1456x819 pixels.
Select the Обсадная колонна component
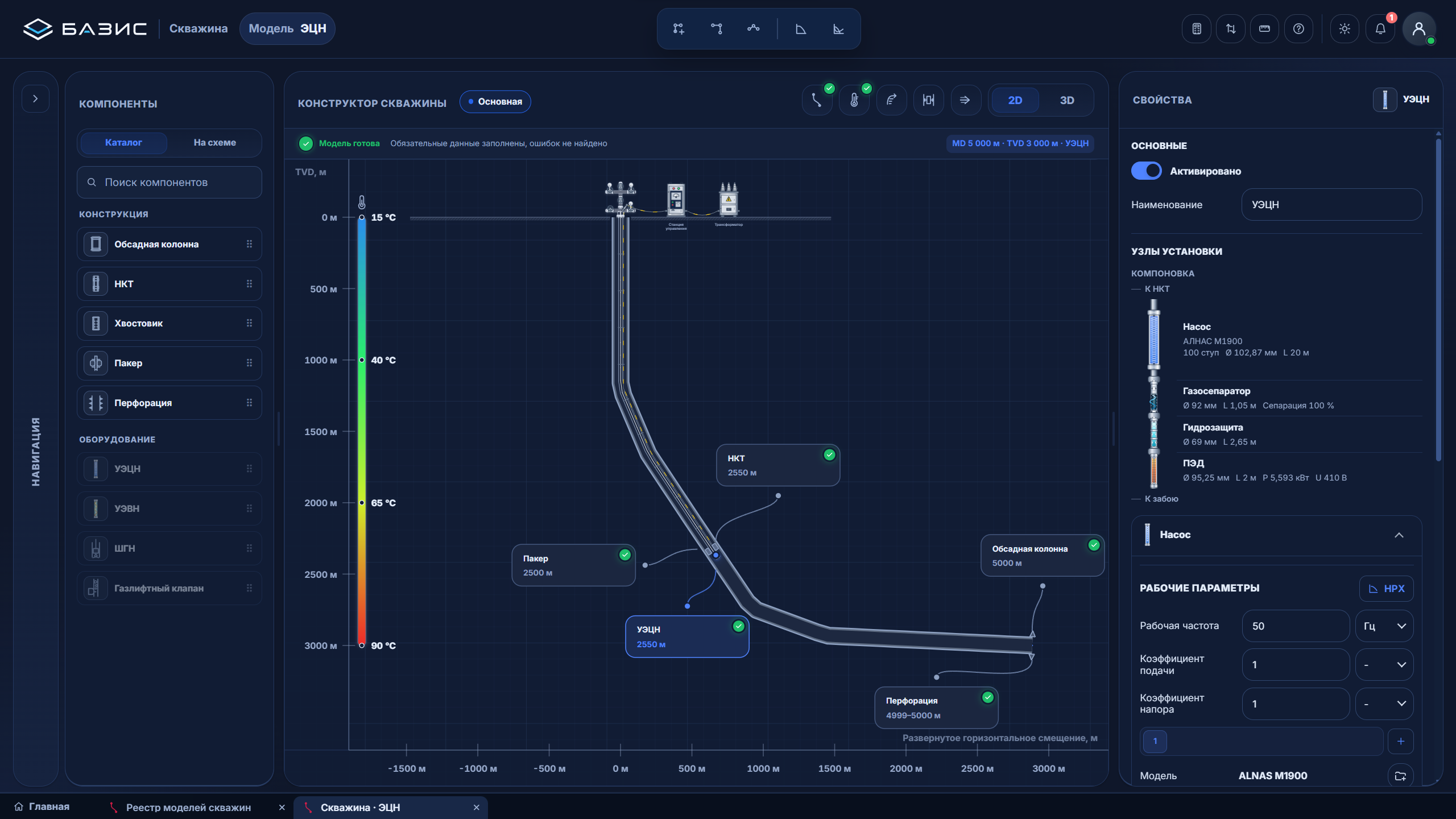pos(169,244)
